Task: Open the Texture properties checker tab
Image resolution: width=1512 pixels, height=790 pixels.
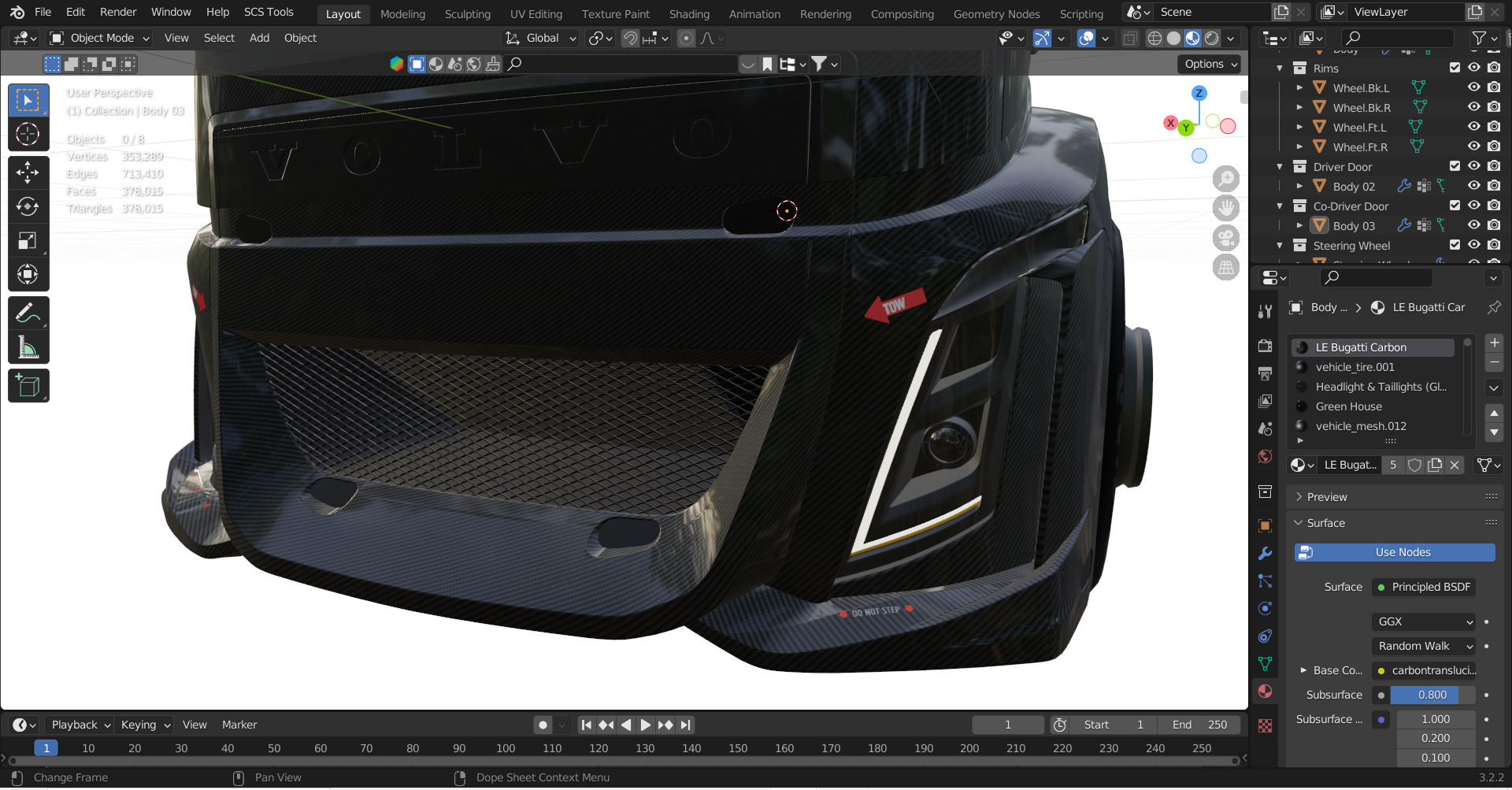Action: (1266, 726)
